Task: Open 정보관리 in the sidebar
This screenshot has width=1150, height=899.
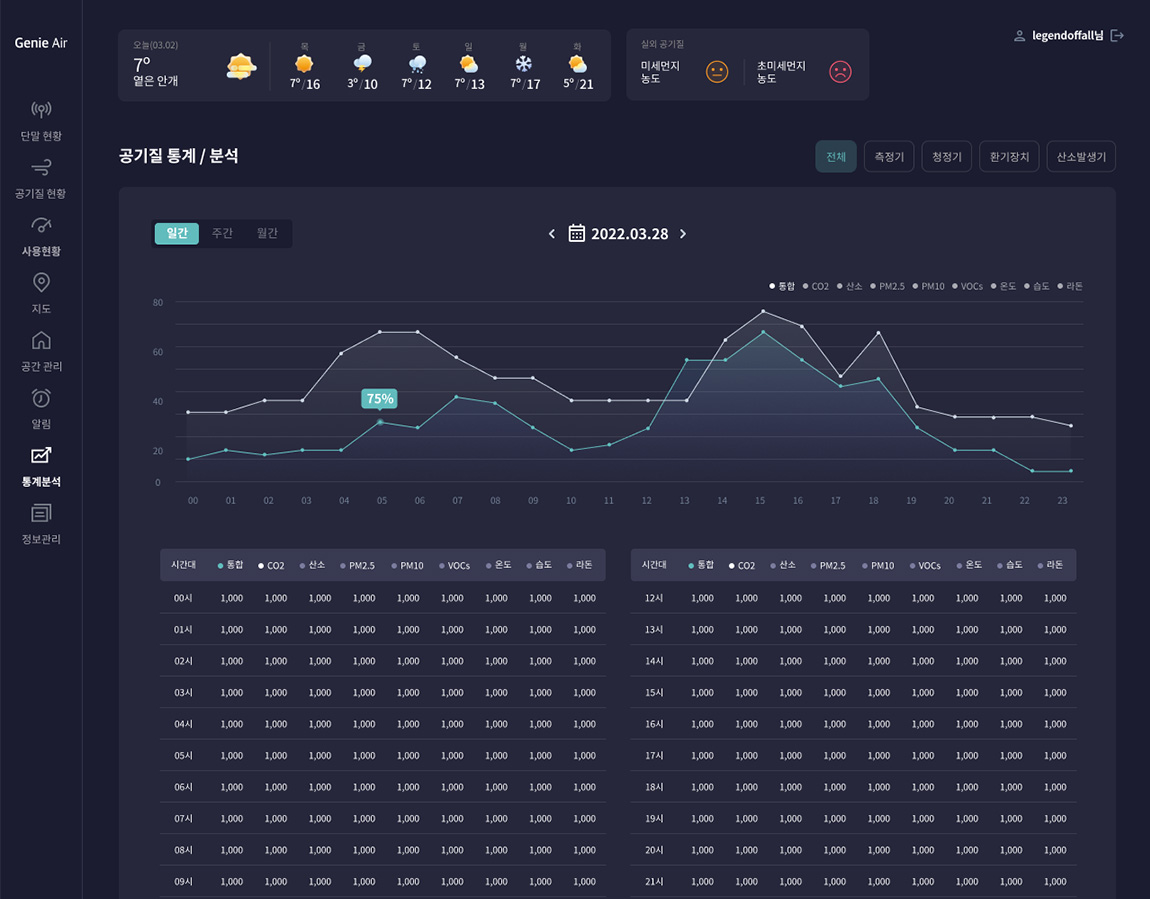Action: coord(41,514)
